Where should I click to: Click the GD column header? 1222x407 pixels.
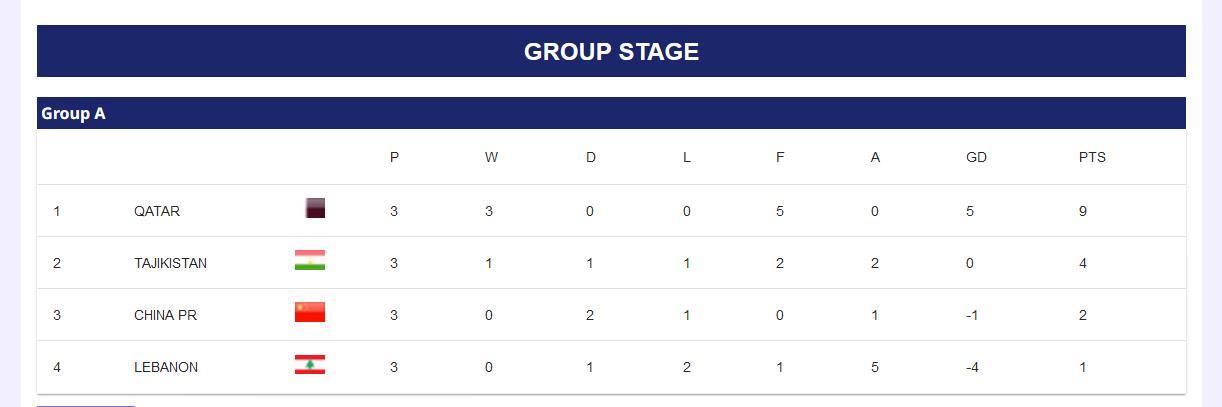[x=976, y=157]
